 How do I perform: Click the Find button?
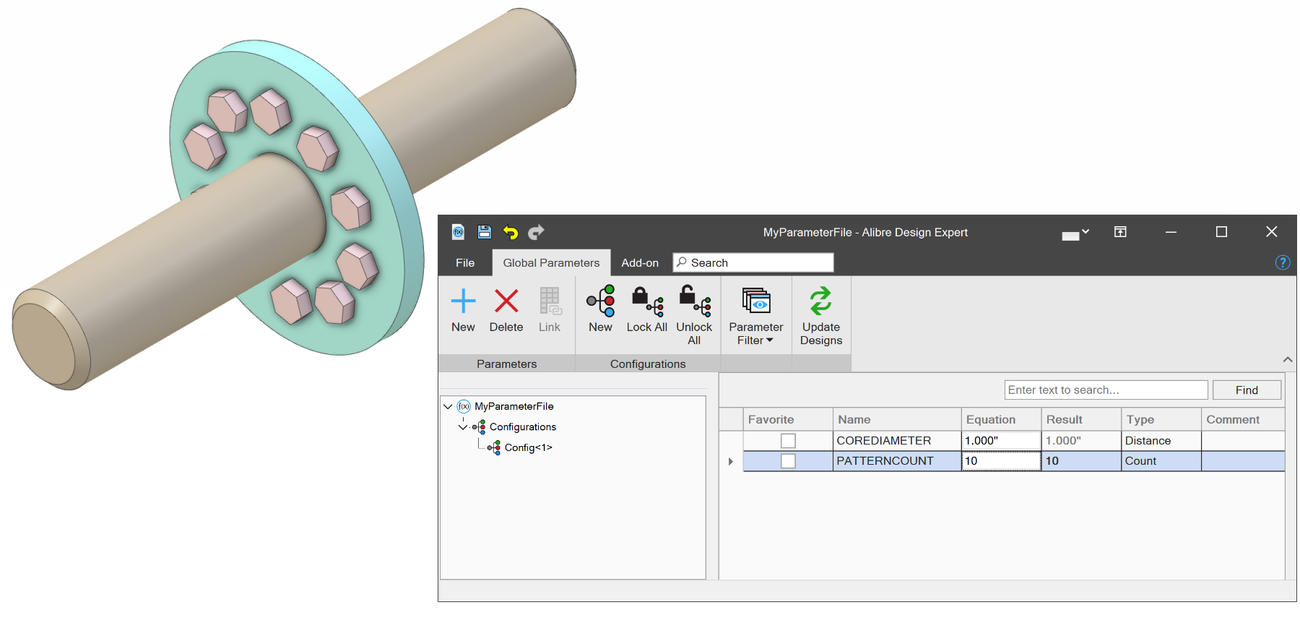pos(1246,390)
